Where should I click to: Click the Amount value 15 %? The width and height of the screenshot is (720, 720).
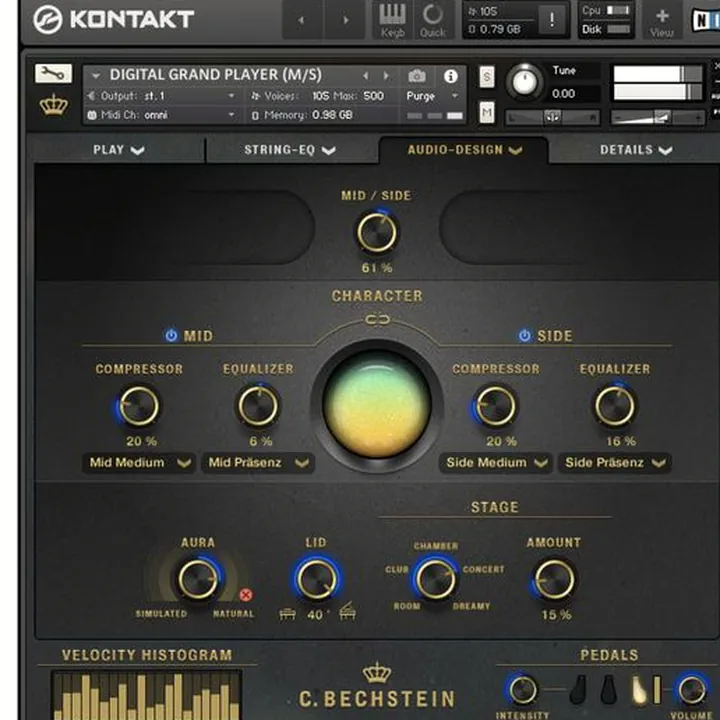[556, 614]
